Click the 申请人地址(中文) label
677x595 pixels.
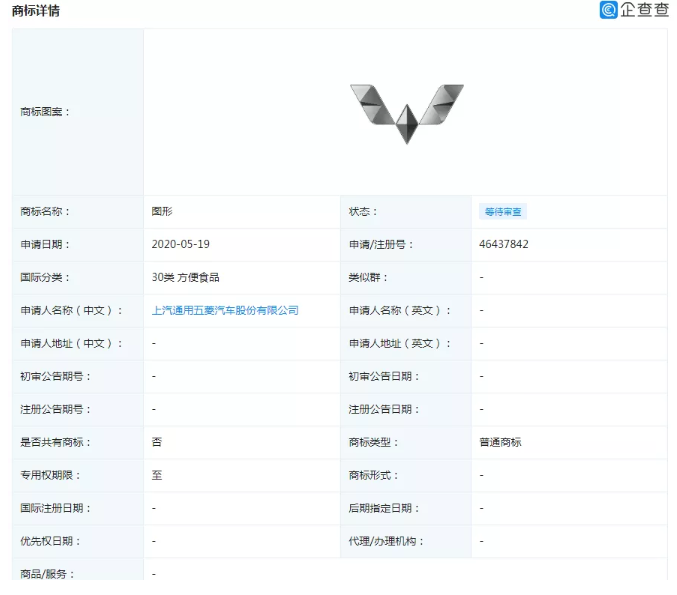click(x=71, y=343)
